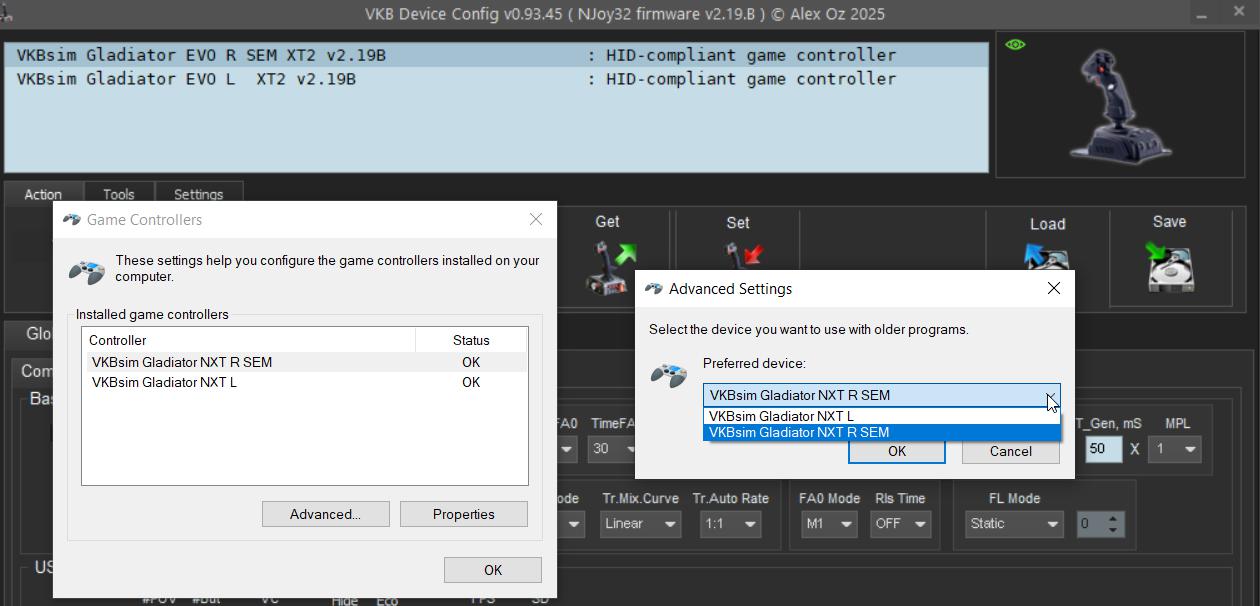This screenshot has width=1260, height=606.
Task: Click the Status column header
Action: pyautogui.click(x=471, y=340)
